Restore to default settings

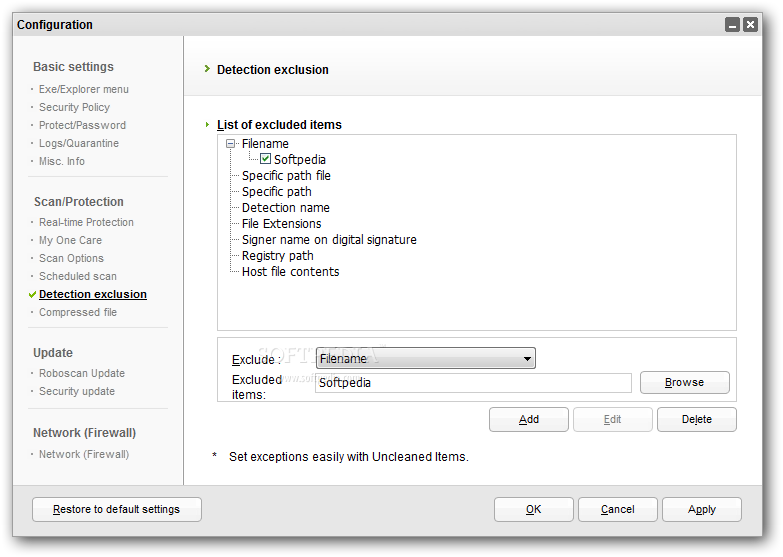(117, 509)
